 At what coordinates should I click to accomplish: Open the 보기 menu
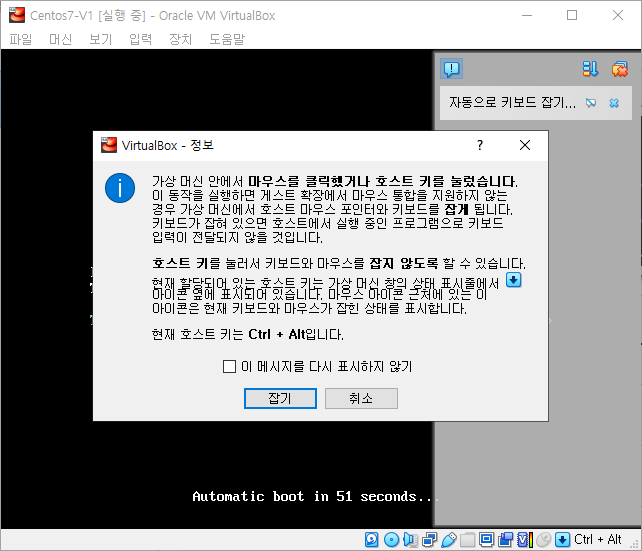pos(100,39)
